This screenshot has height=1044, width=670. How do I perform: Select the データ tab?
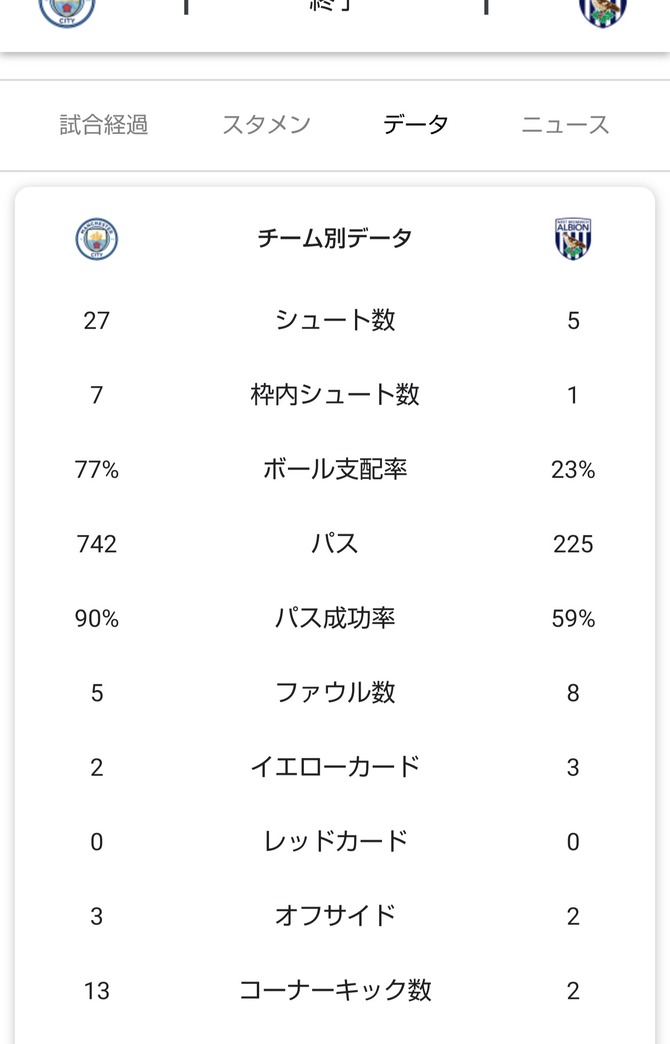pyautogui.click(x=416, y=125)
